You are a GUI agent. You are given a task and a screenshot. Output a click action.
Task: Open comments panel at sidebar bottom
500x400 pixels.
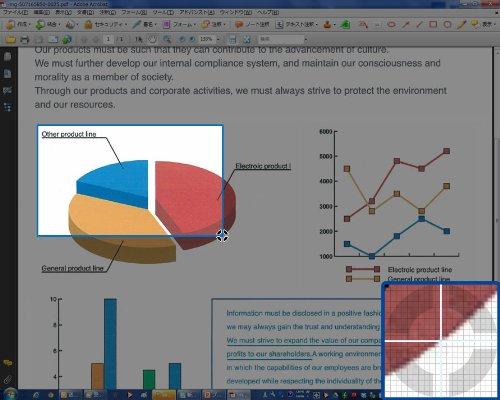(7, 363)
